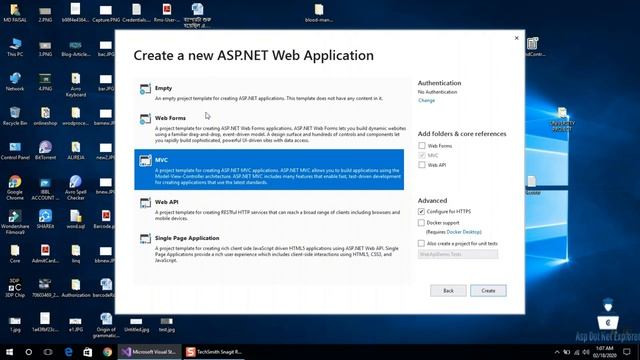Image resolution: width=640 pixels, height=360 pixels.
Task: Open Network desktop icon
Action: [x=15, y=82]
